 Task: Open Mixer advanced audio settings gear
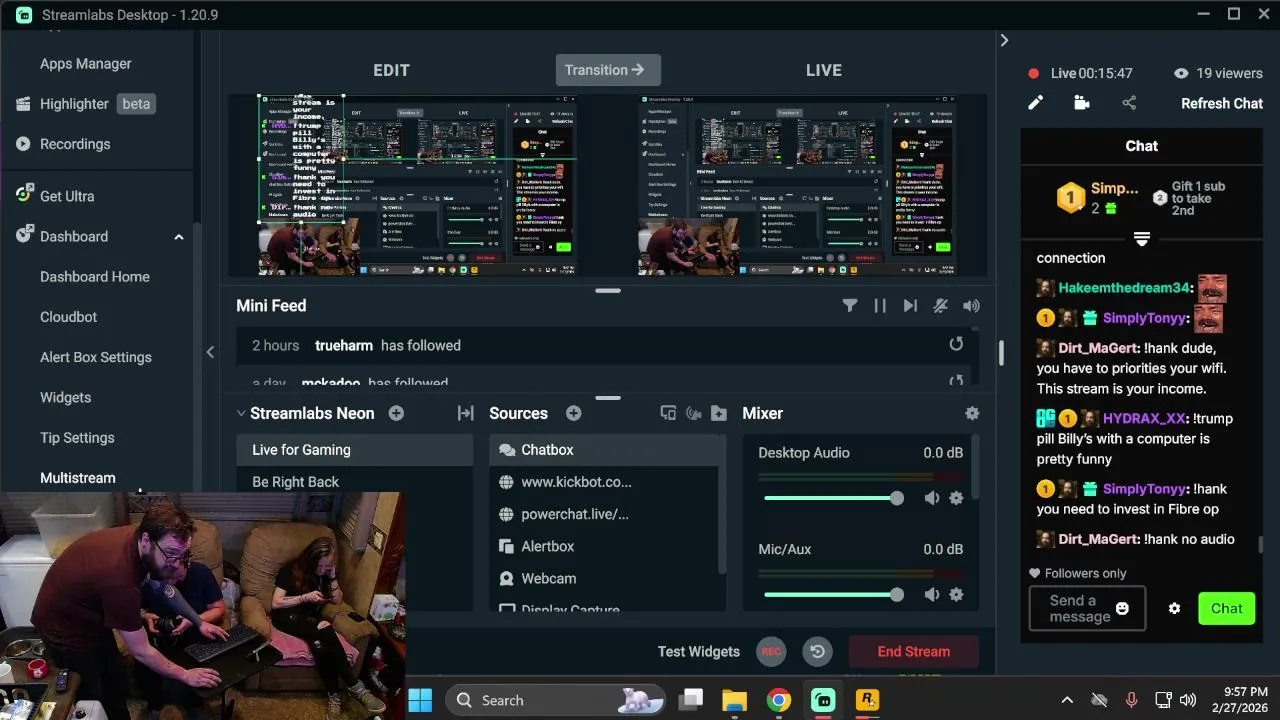pyautogui.click(x=972, y=413)
